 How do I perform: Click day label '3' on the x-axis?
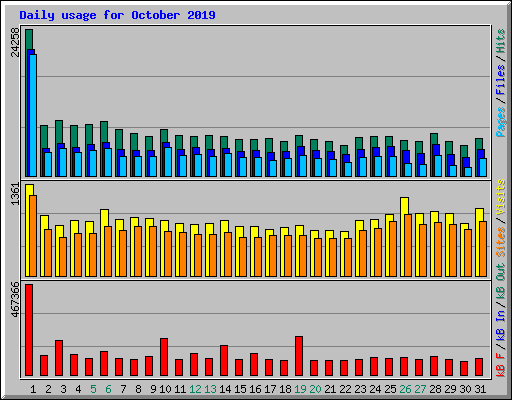click(x=63, y=389)
